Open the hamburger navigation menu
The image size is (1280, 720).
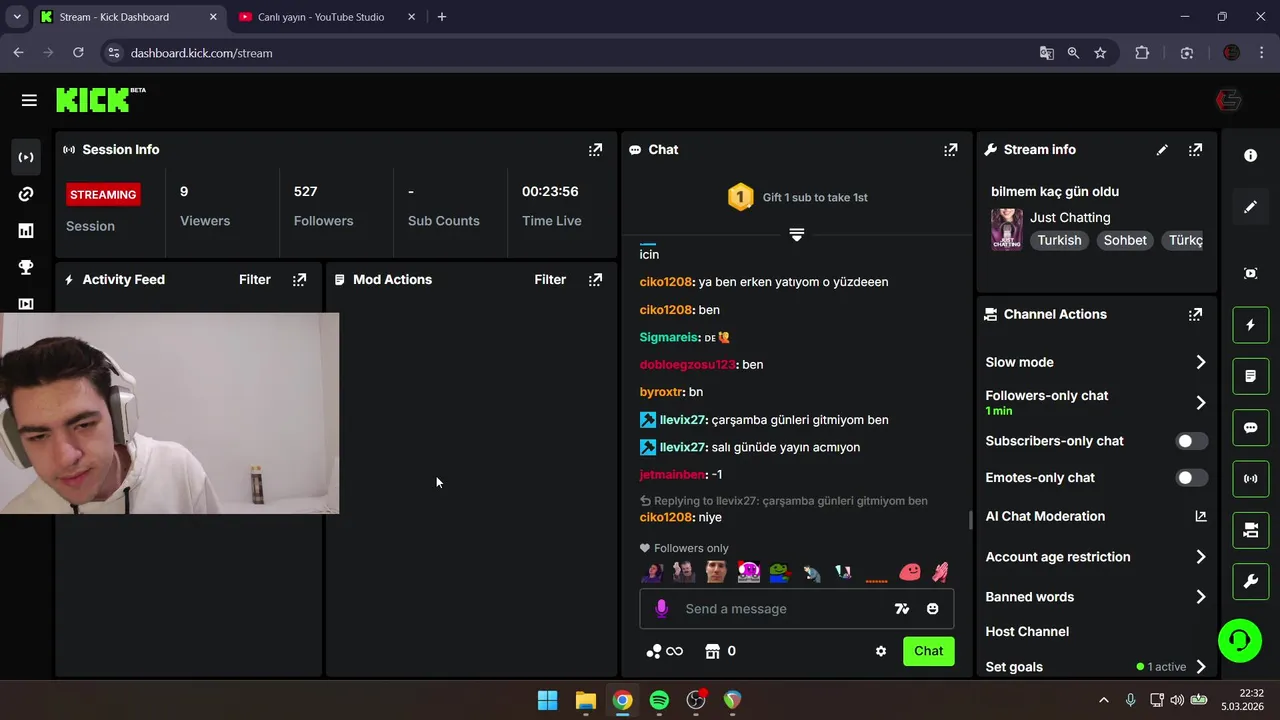pos(29,100)
